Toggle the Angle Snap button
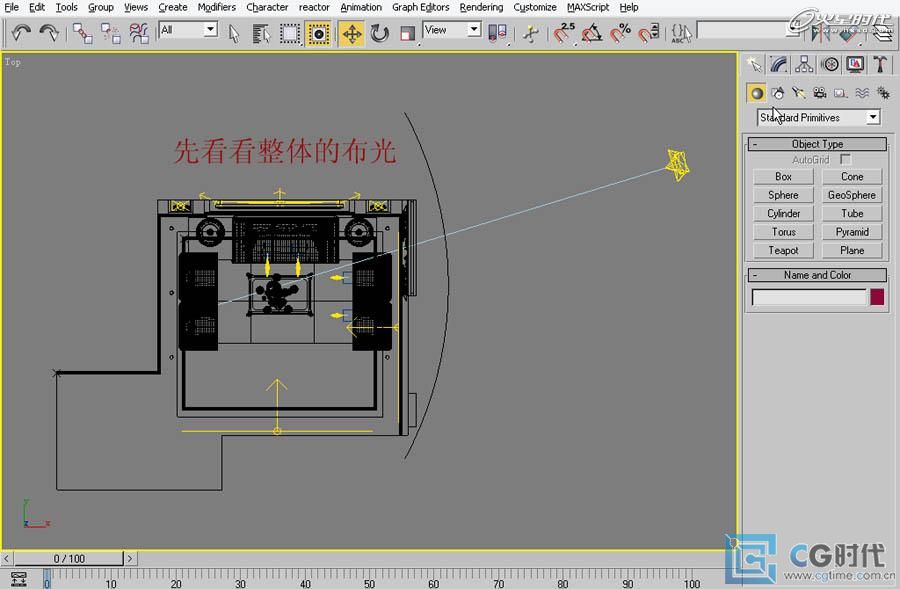The width and height of the screenshot is (900, 589). [x=593, y=33]
